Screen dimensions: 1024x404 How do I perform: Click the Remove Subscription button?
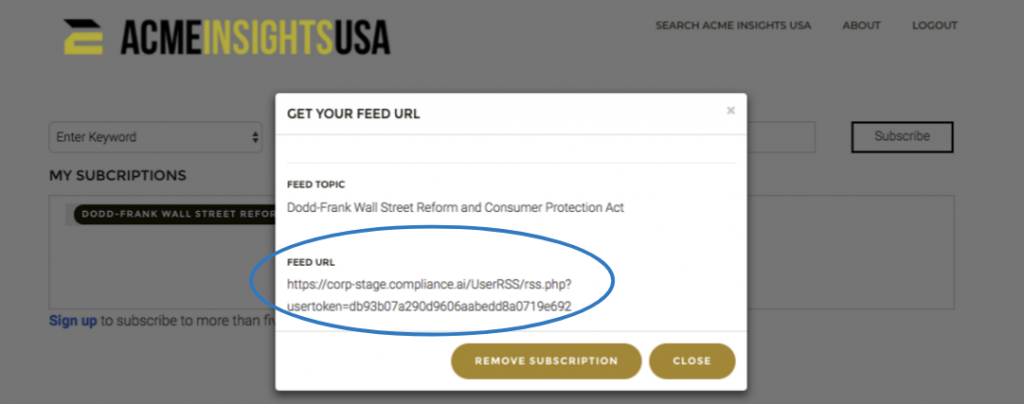coord(546,361)
